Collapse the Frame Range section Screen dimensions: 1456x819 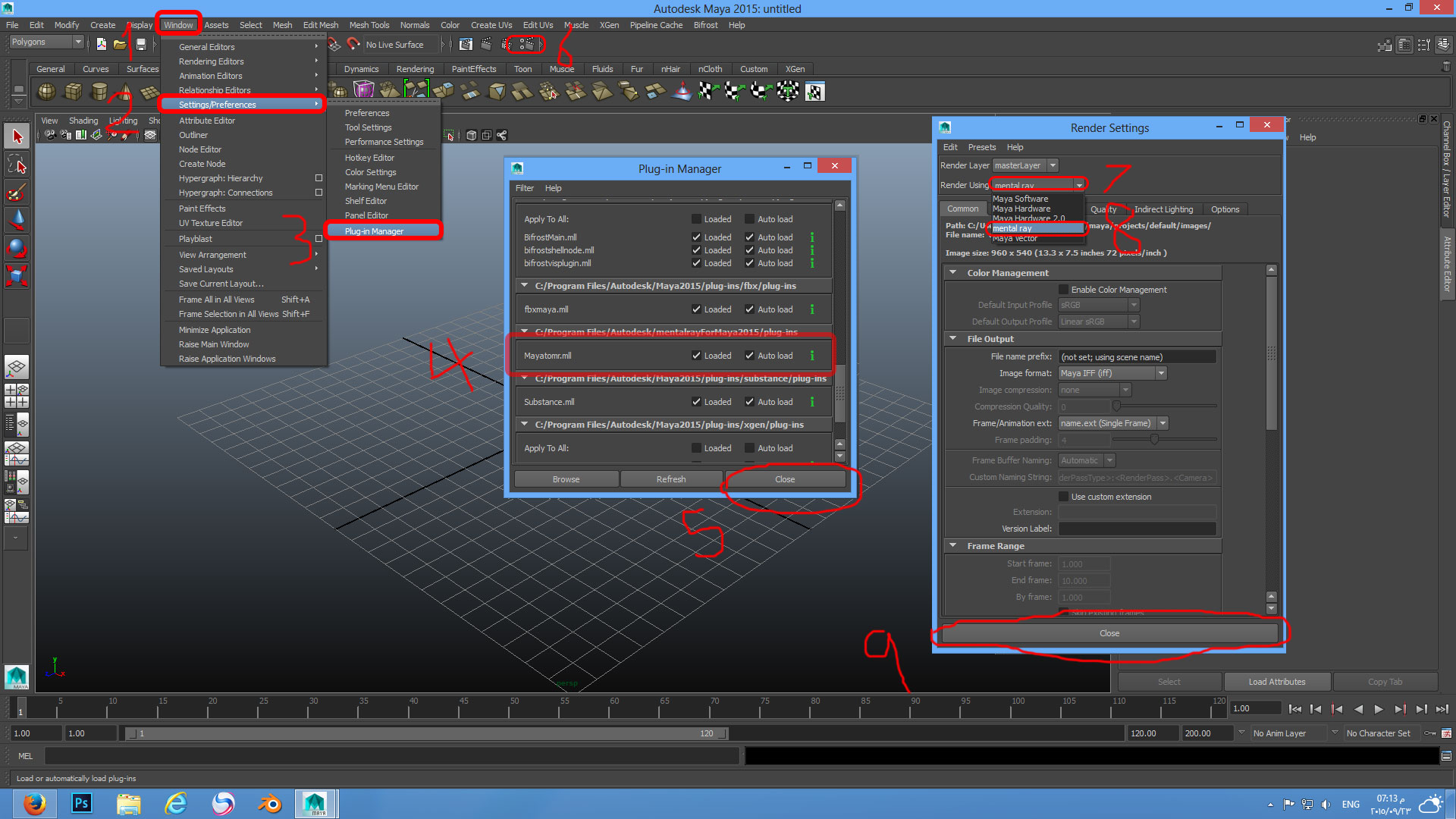(x=952, y=546)
